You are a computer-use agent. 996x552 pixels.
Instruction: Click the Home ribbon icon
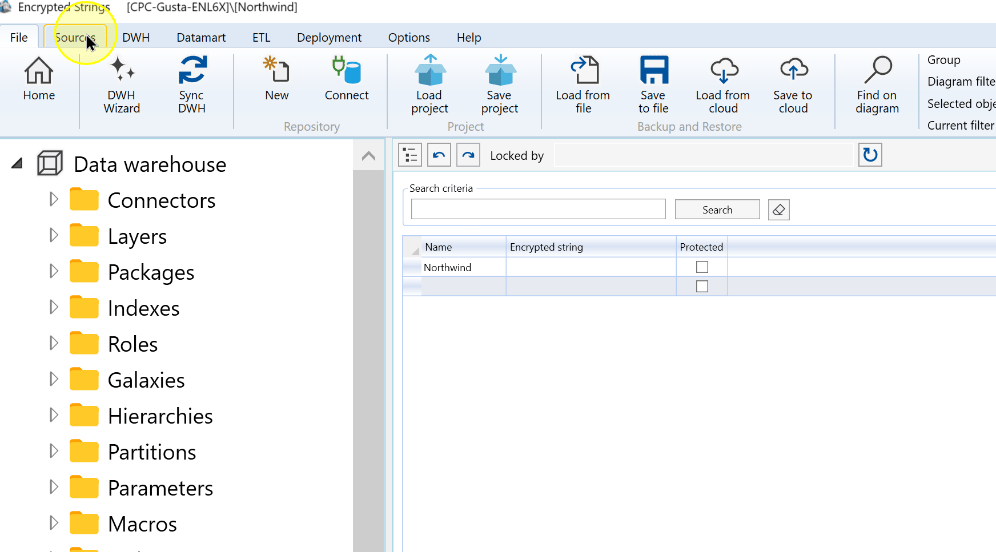(x=39, y=79)
